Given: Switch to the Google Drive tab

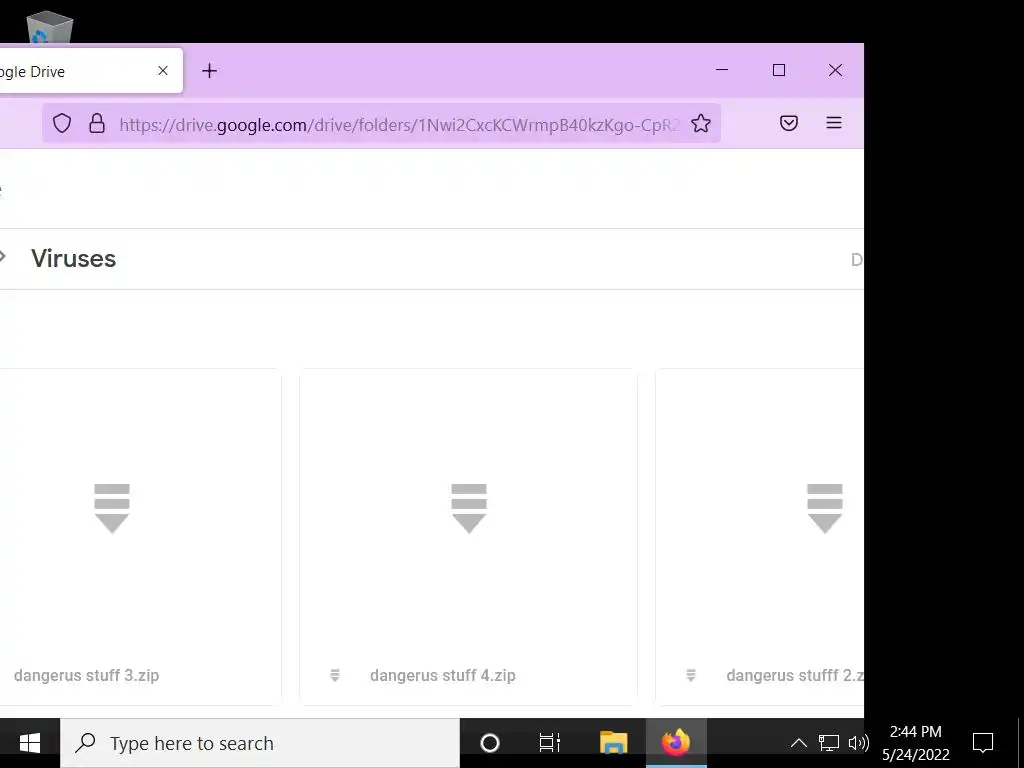Looking at the screenshot, I should (x=90, y=71).
